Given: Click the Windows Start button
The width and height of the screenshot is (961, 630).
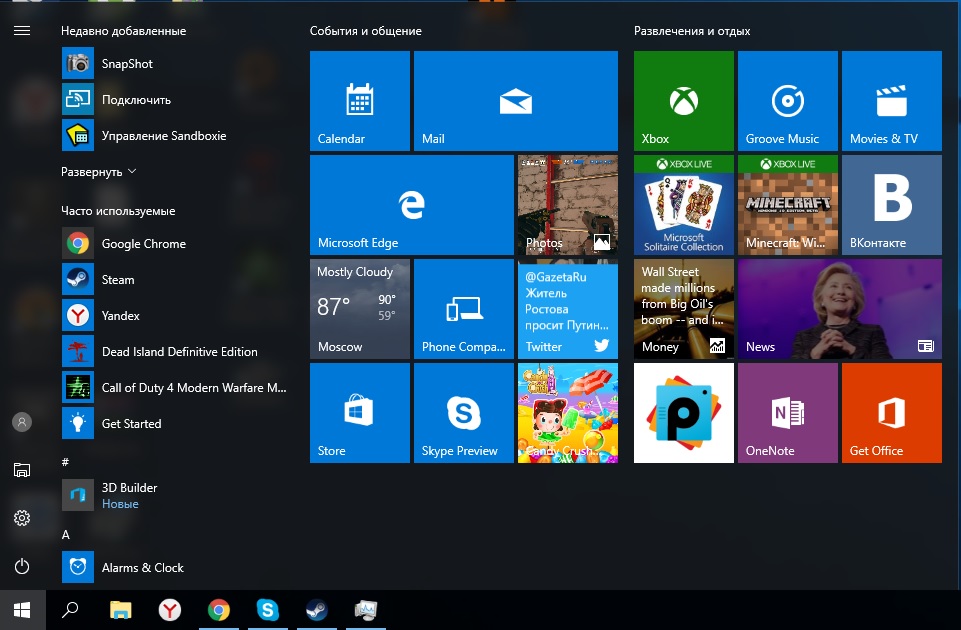Looking at the screenshot, I should click(23, 610).
